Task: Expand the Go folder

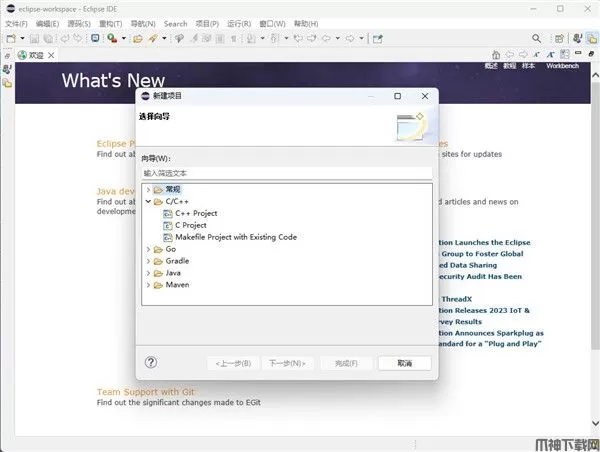Action: (x=148, y=249)
